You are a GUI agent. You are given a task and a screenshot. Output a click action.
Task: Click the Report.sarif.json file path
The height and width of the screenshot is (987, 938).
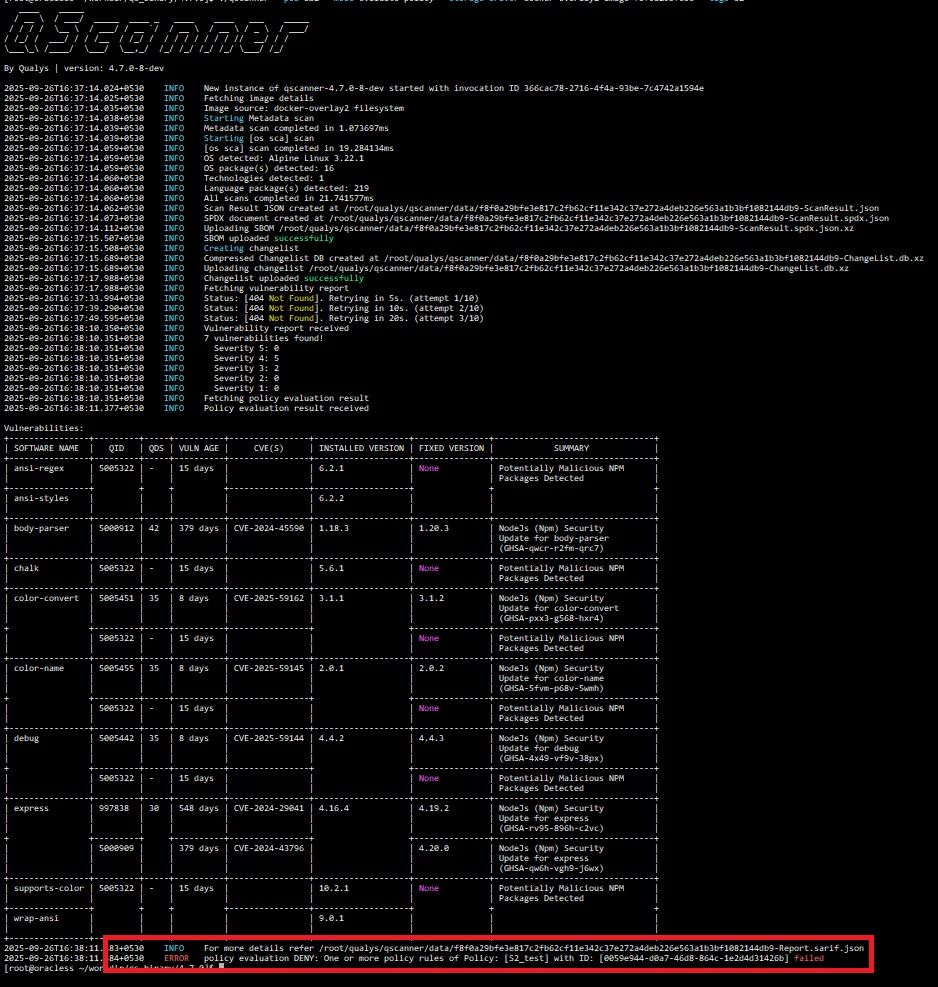(591, 949)
